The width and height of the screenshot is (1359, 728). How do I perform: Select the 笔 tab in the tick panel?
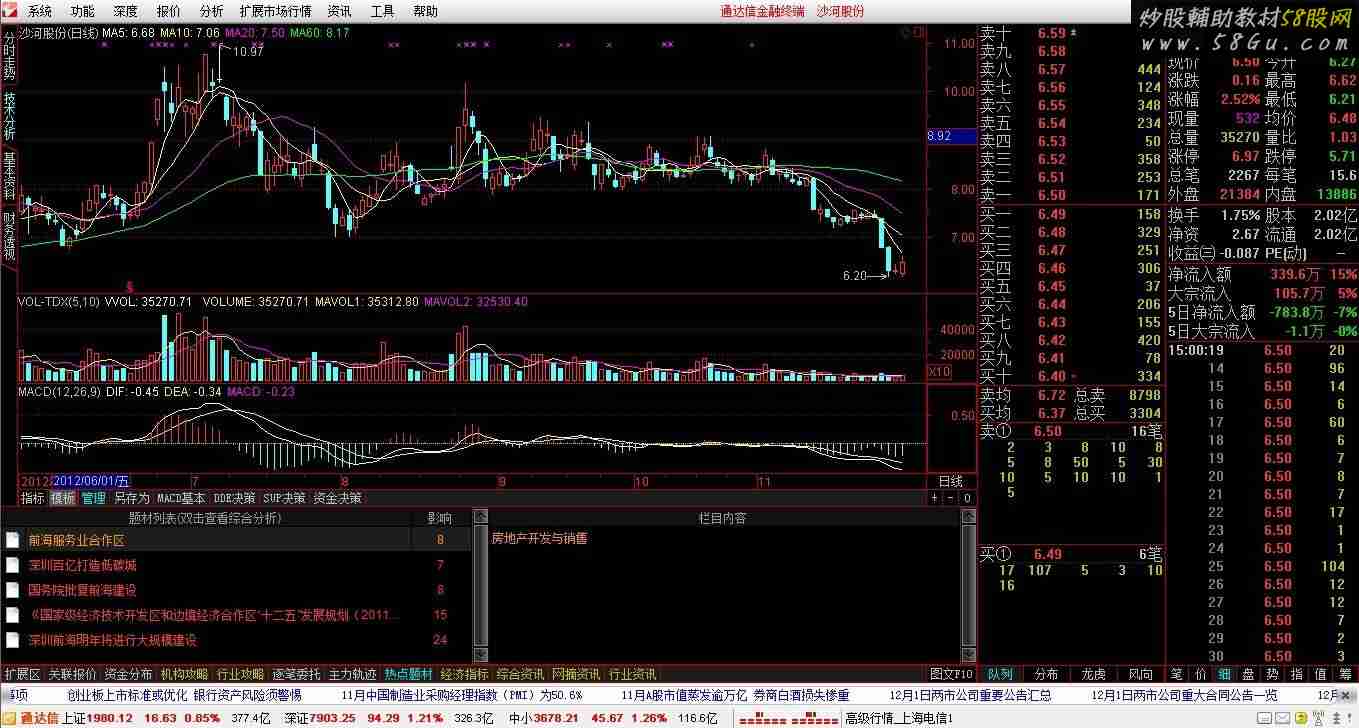[1176, 674]
